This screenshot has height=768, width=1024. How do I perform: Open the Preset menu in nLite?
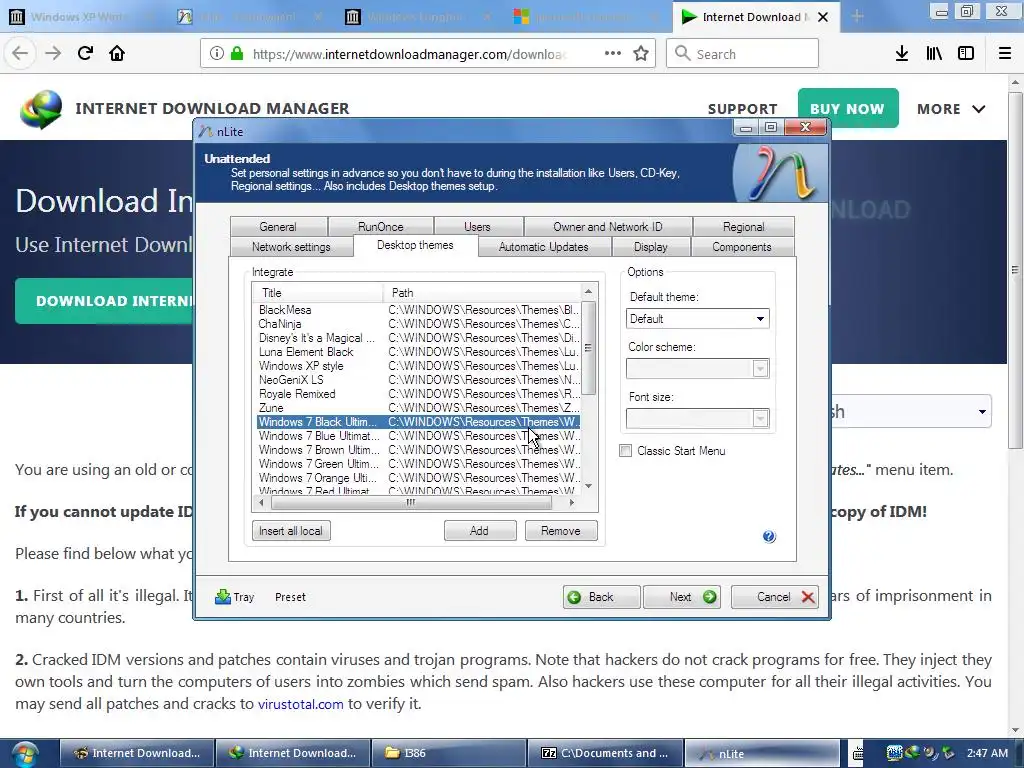[291, 597]
